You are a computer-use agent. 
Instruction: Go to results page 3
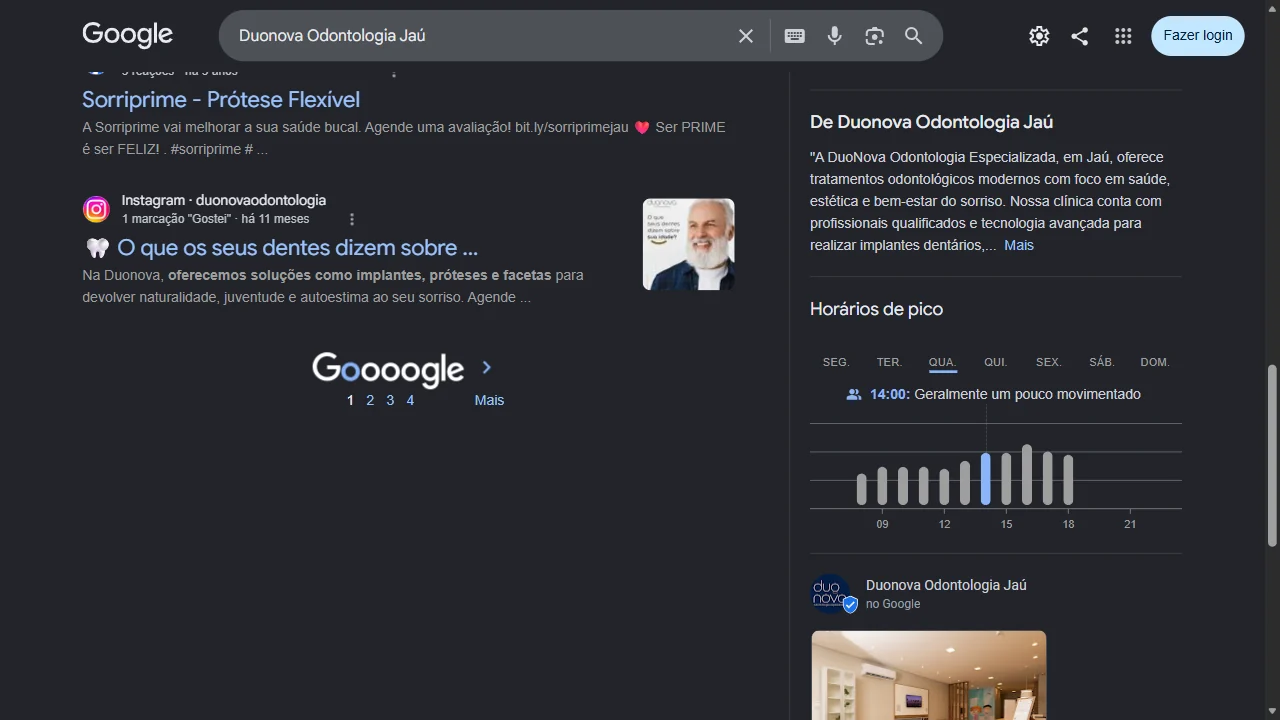point(390,400)
